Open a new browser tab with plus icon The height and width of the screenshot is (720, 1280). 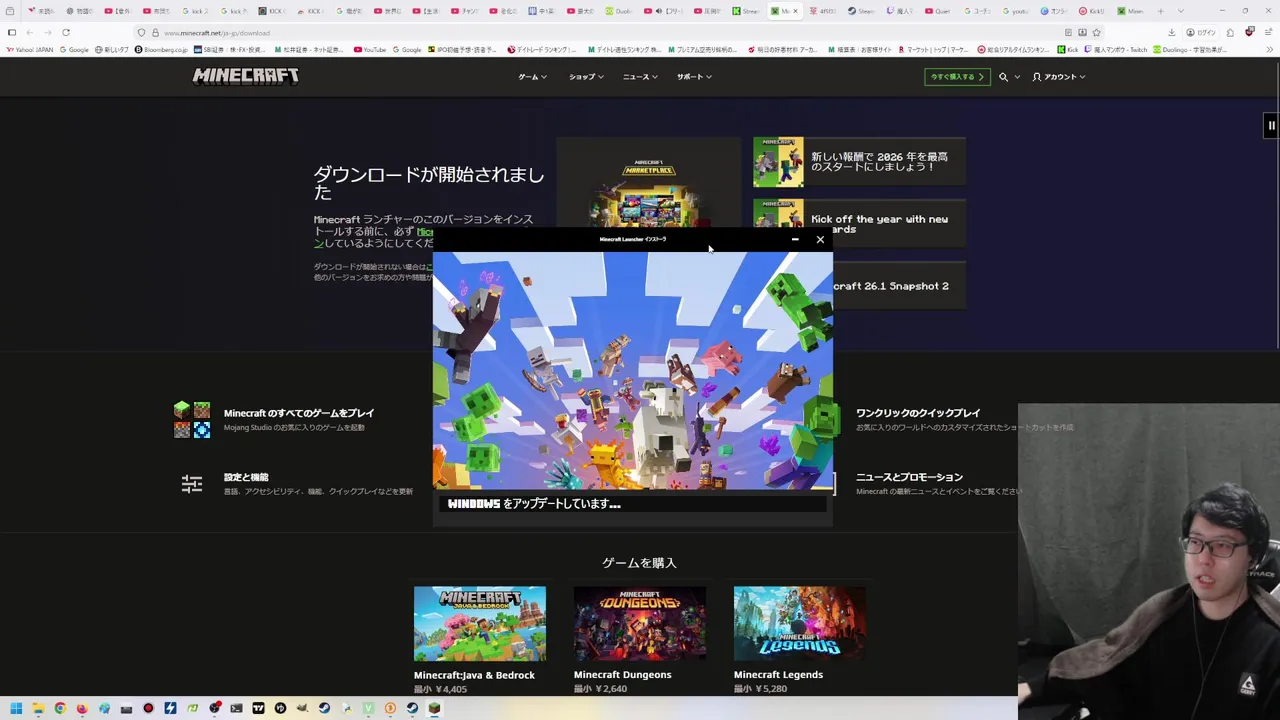tap(1161, 11)
